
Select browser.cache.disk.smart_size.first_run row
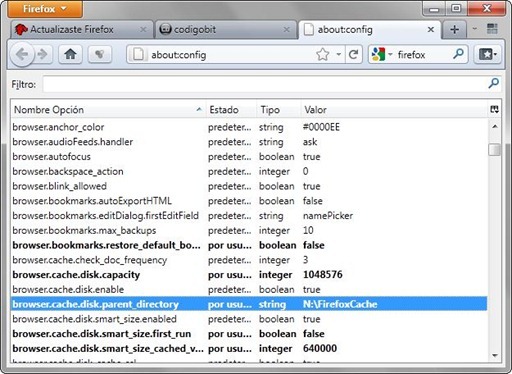click(x=249, y=334)
